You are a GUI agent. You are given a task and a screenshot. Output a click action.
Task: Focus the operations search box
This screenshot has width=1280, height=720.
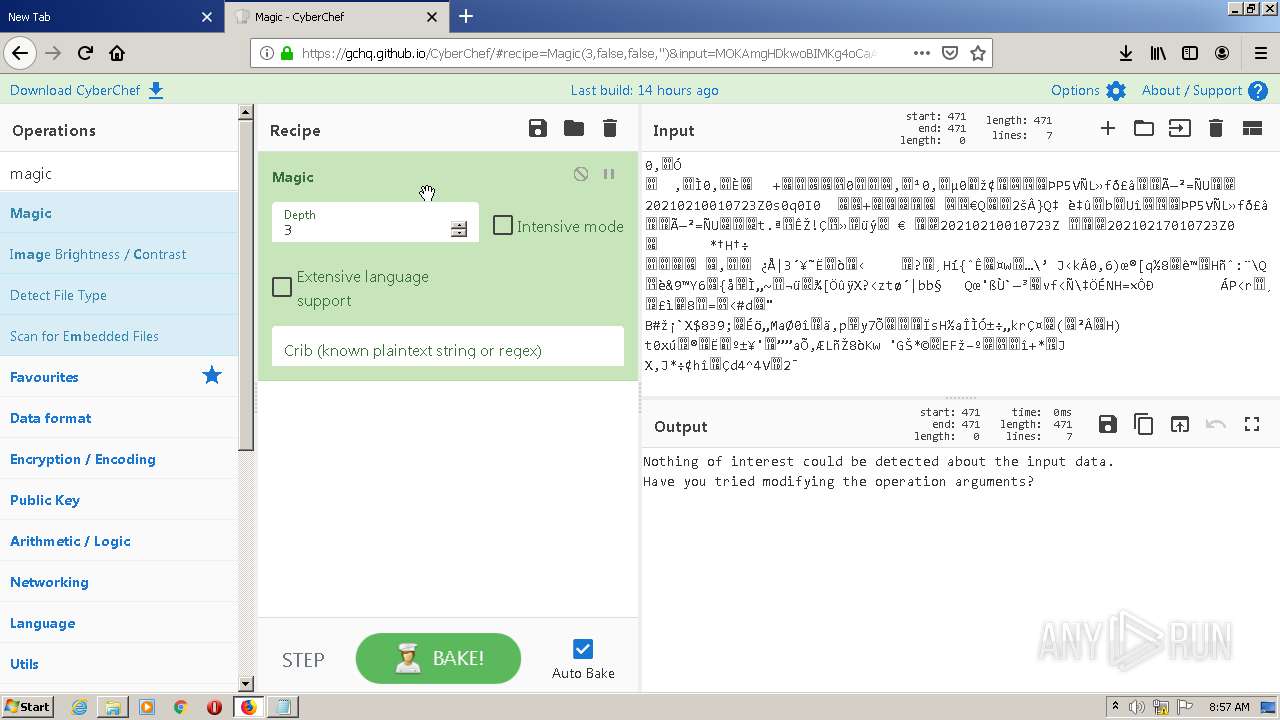pyautogui.click(x=119, y=173)
